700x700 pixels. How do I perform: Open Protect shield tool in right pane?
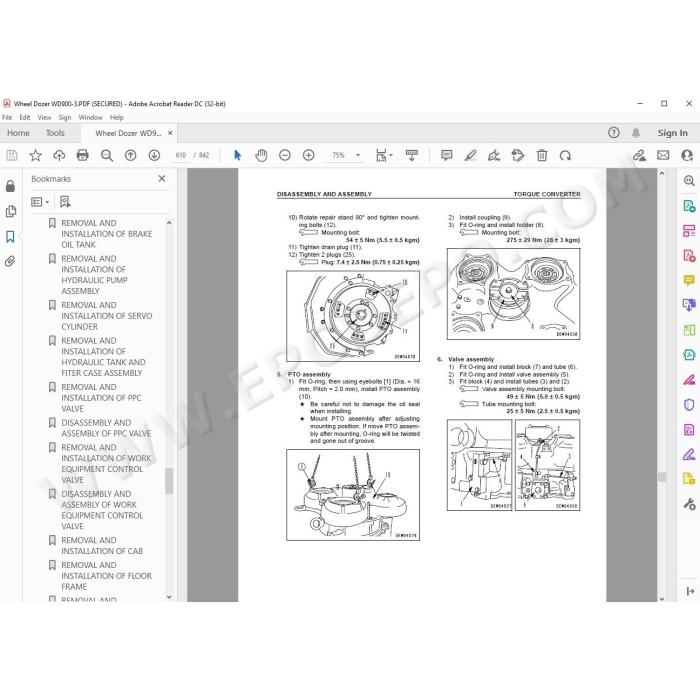click(x=689, y=404)
